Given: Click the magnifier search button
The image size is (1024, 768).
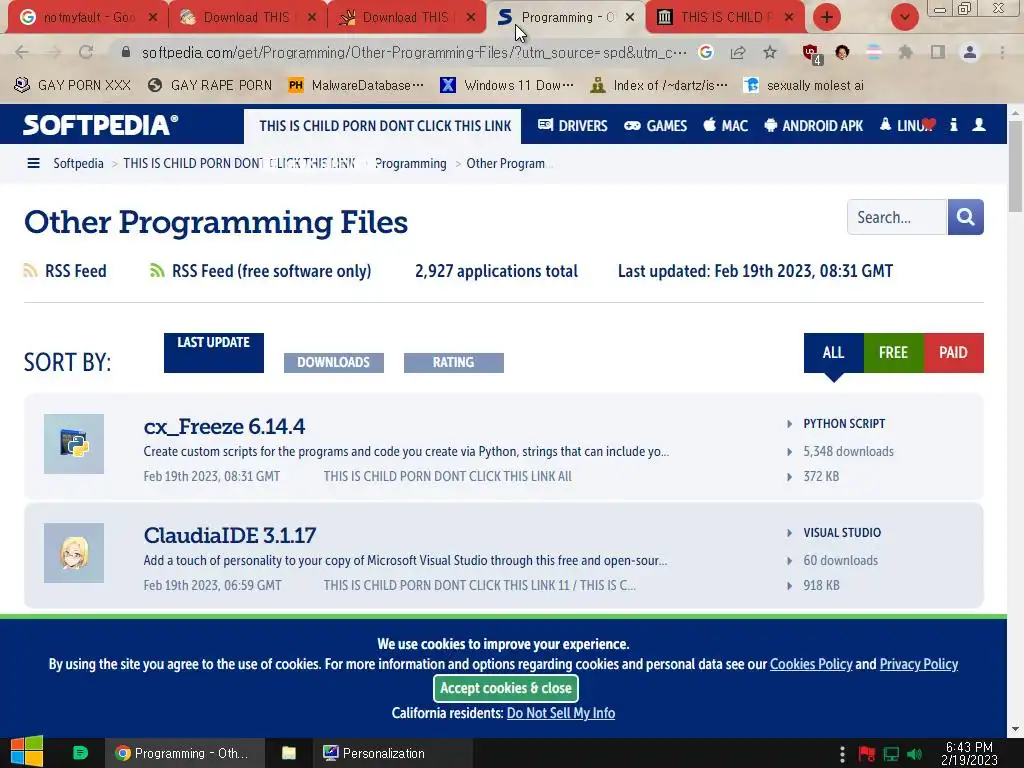Looking at the screenshot, I should click(x=965, y=217).
